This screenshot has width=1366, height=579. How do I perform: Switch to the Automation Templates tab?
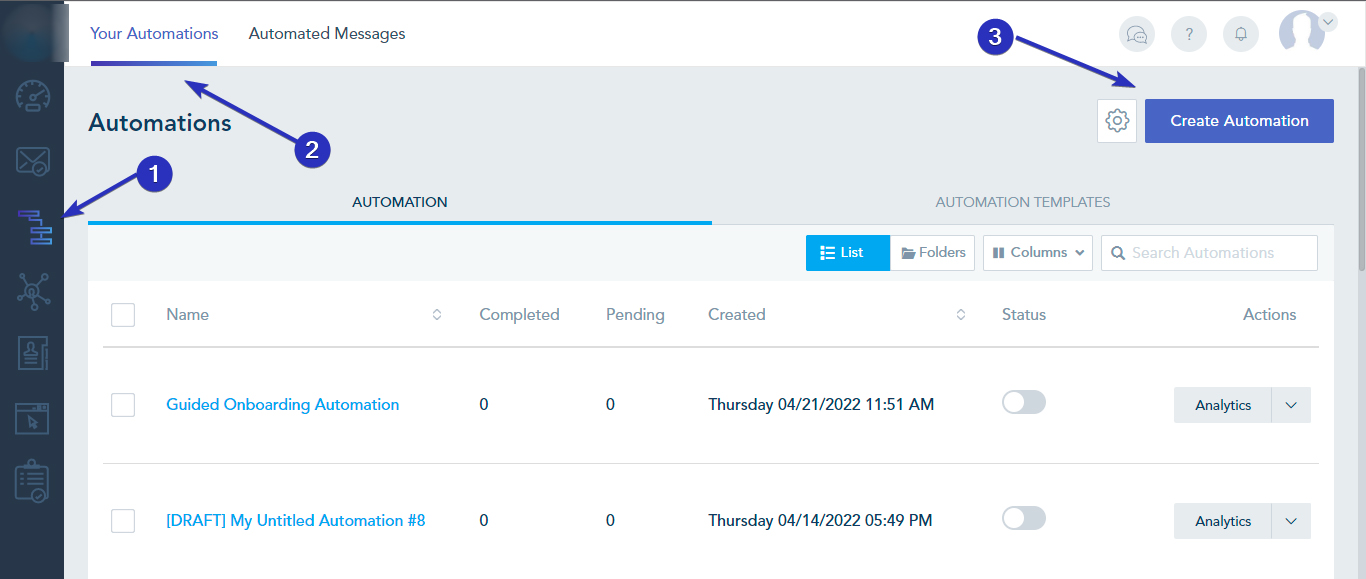pyautogui.click(x=1022, y=202)
